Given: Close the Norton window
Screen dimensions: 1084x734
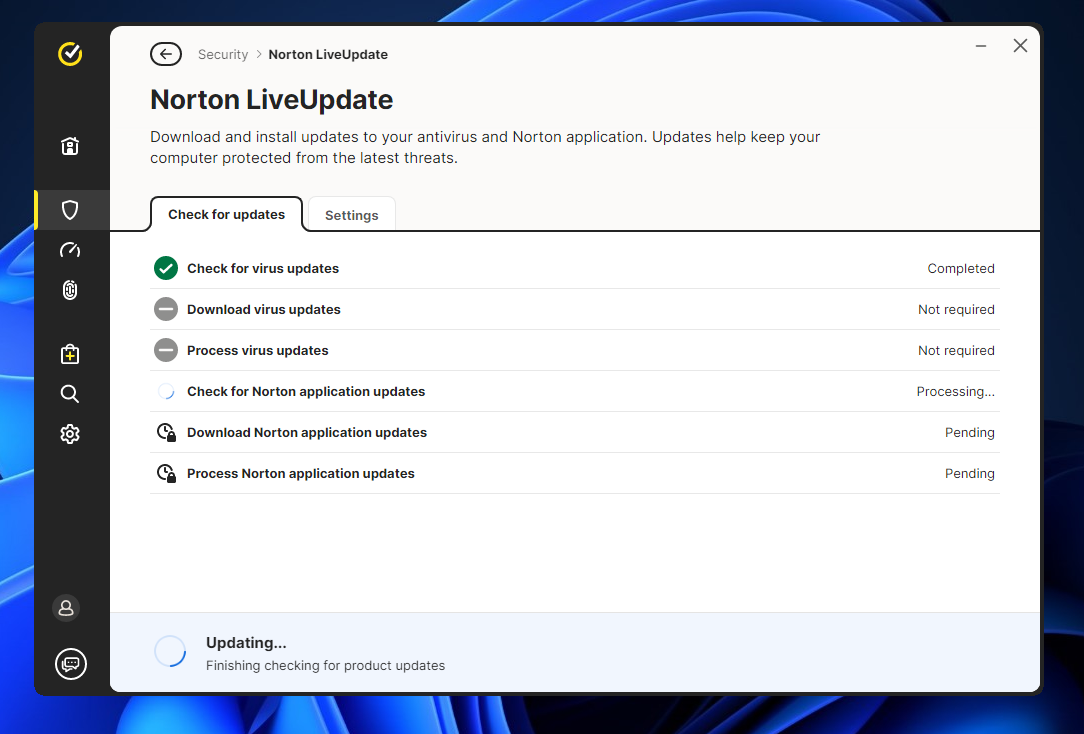Looking at the screenshot, I should point(1020,46).
